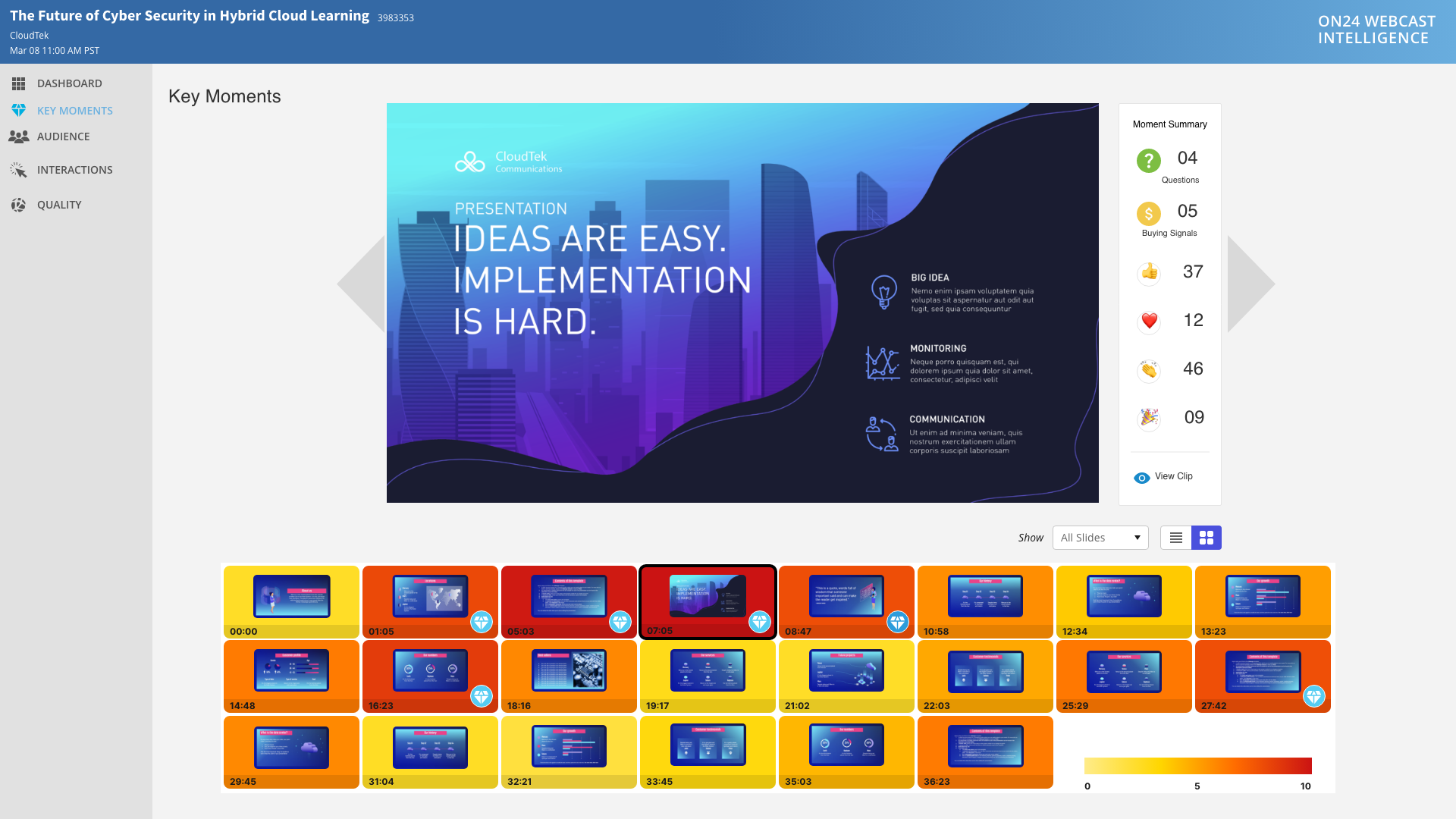Go to next key moment arrow
Image resolution: width=1456 pixels, height=819 pixels.
[1249, 284]
